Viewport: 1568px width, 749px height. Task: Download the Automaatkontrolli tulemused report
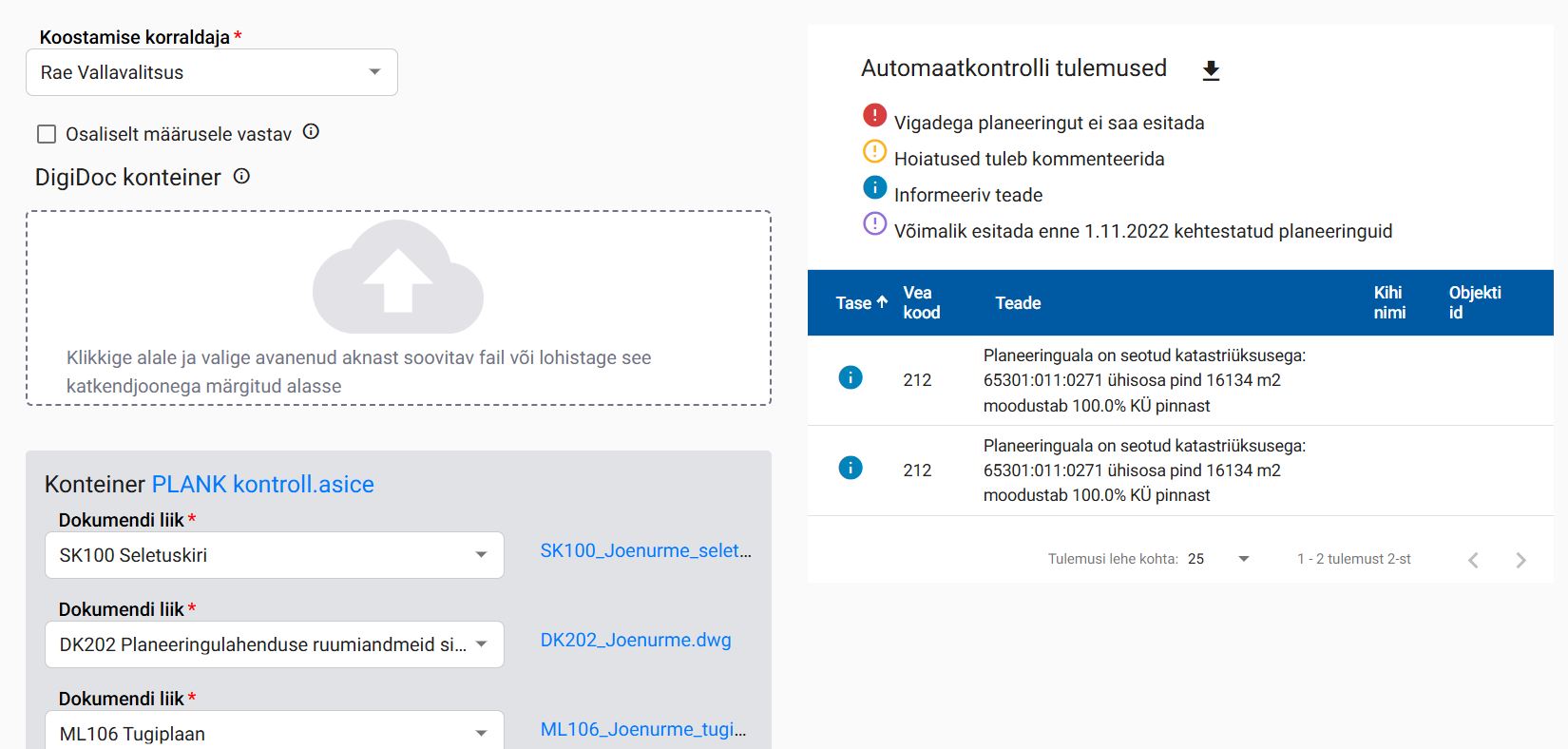tap(1211, 70)
